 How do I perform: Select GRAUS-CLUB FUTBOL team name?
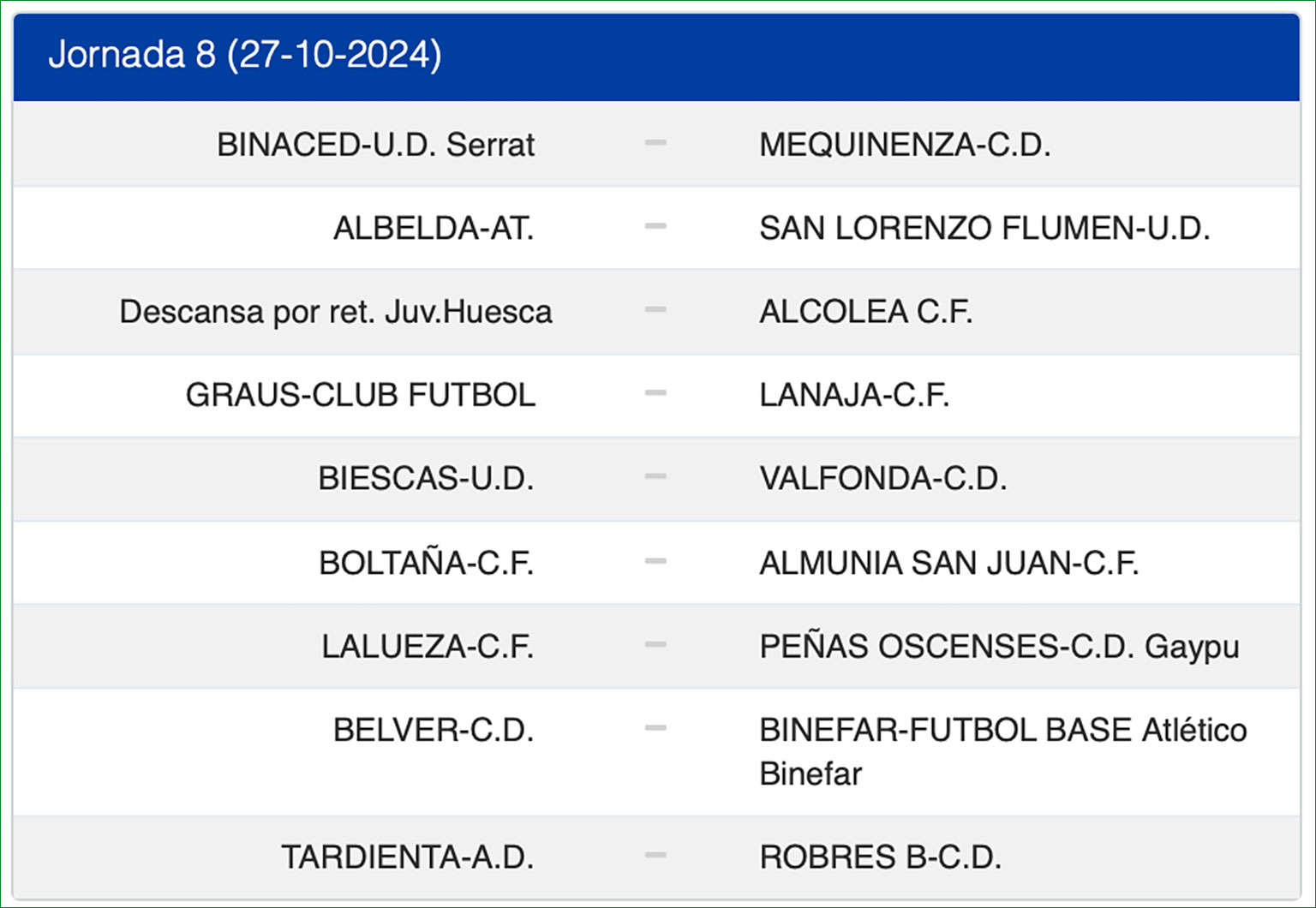click(x=361, y=395)
